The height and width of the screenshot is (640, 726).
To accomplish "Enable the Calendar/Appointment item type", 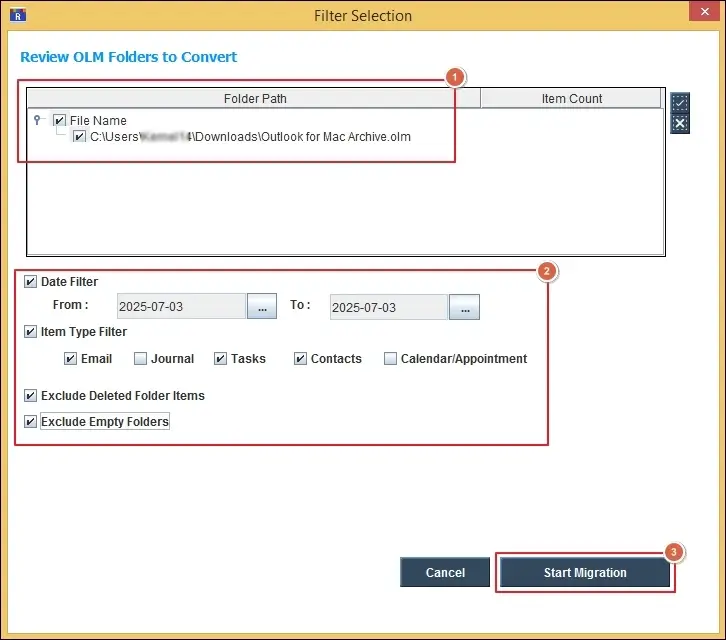I will pos(390,358).
